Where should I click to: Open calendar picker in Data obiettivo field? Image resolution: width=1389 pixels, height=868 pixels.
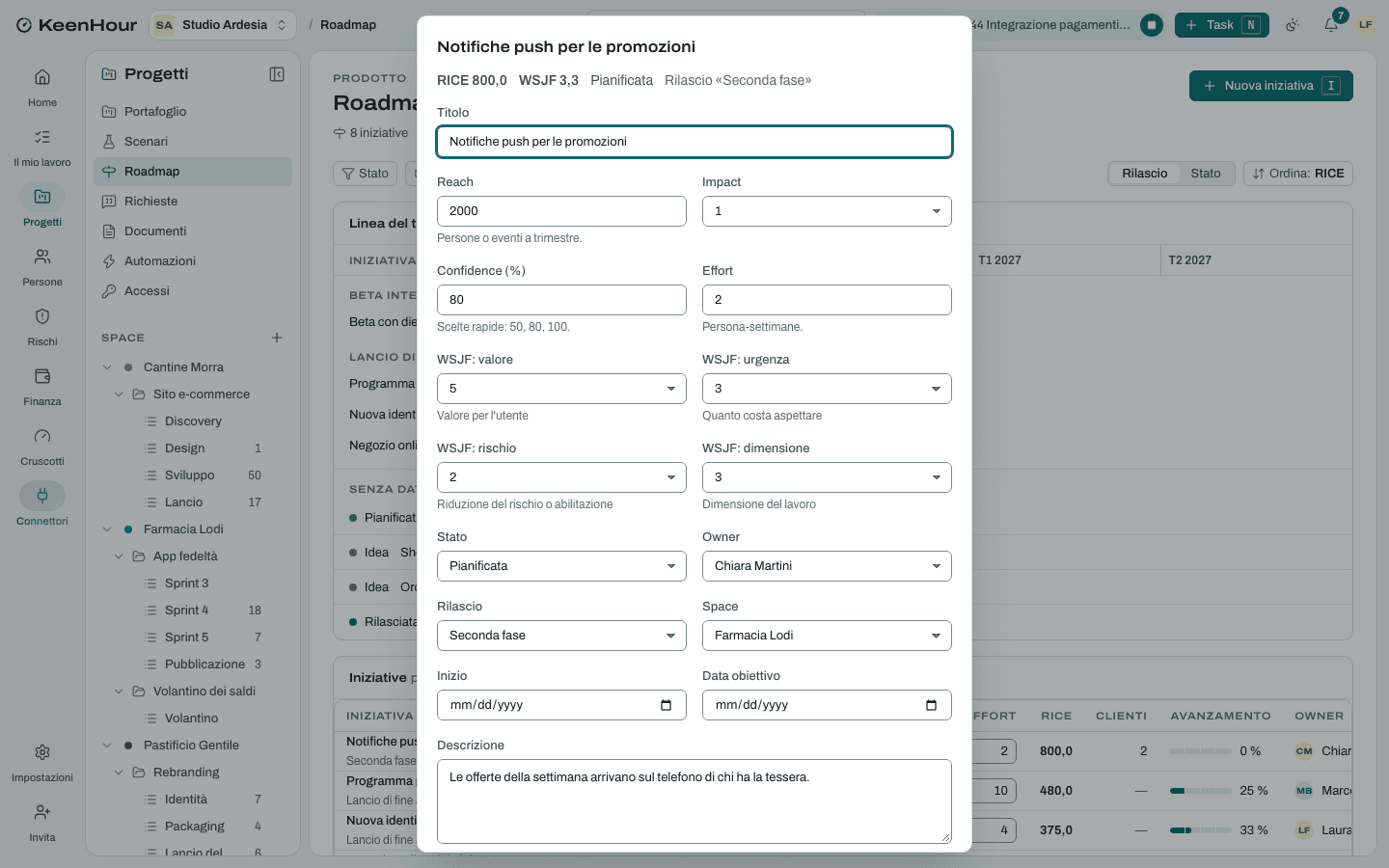click(931, 705)
